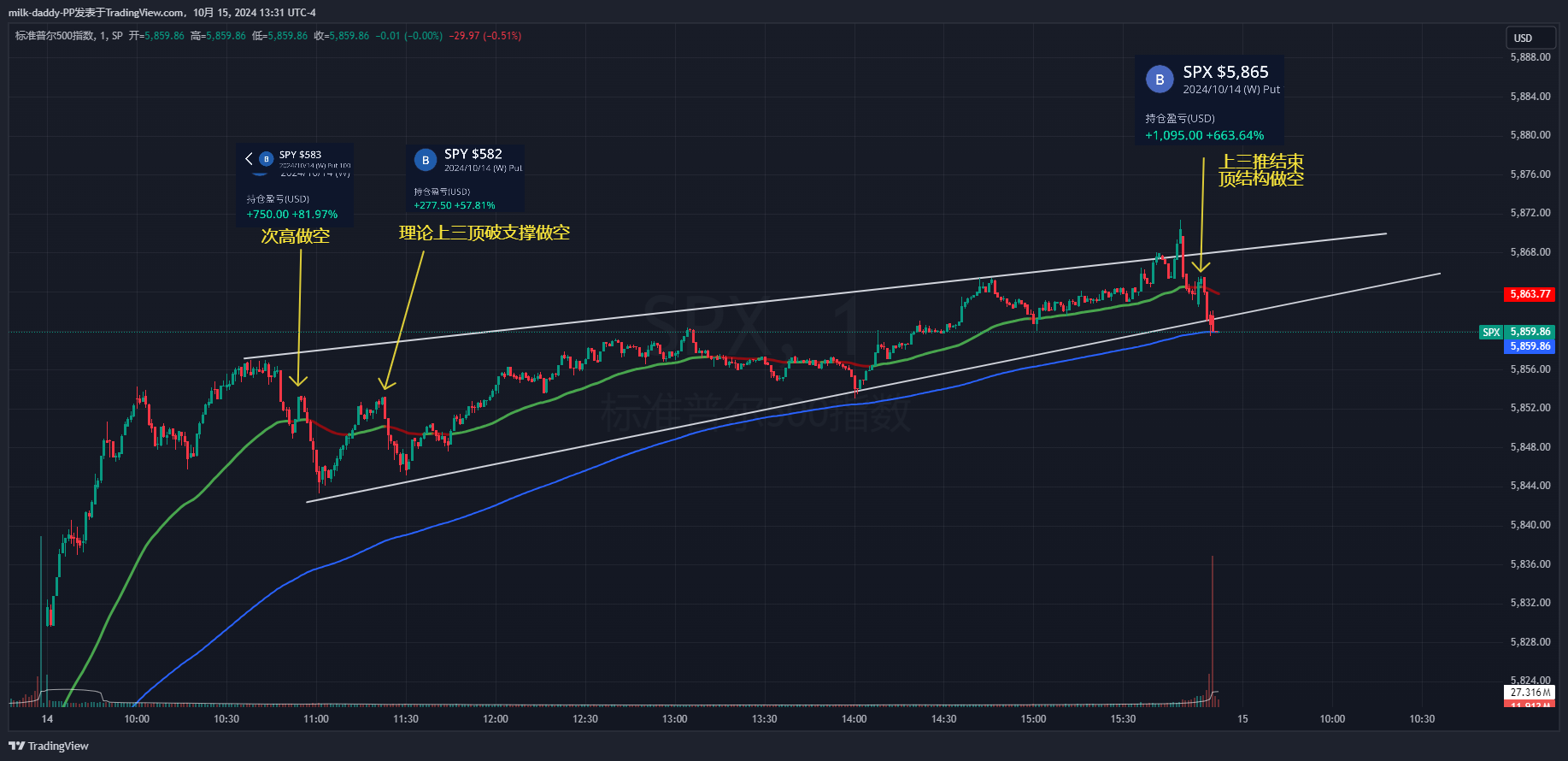The image size is (1568, 761).
Task: Click the back chevron on SPY $583 card
Action: point(249,158)
